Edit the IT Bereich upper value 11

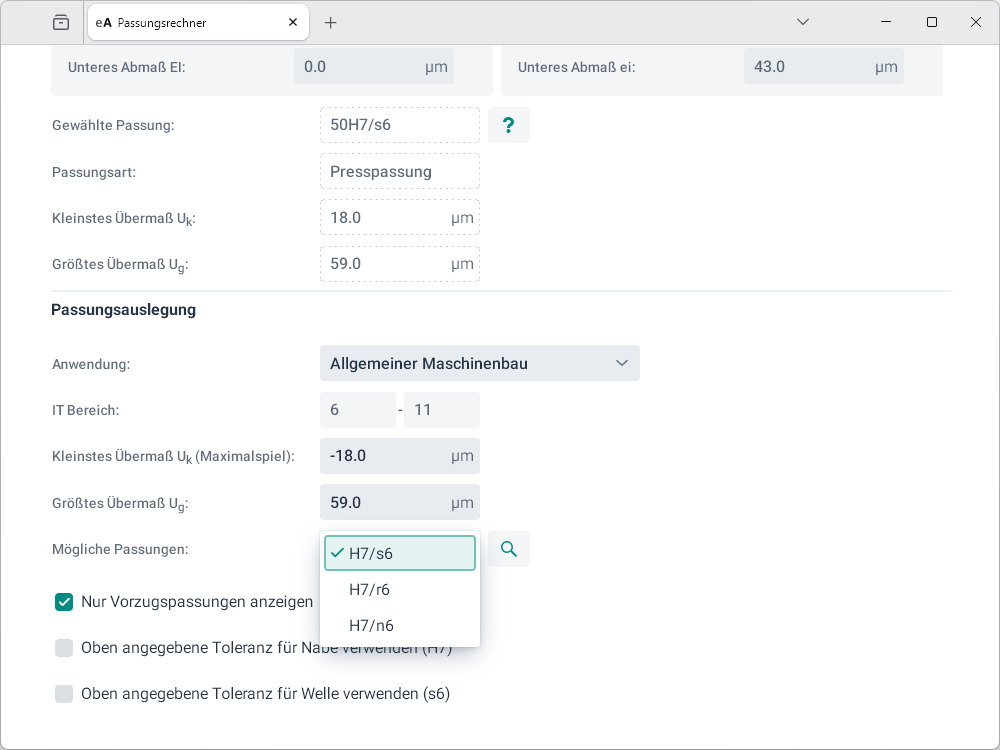click(441, 410)
